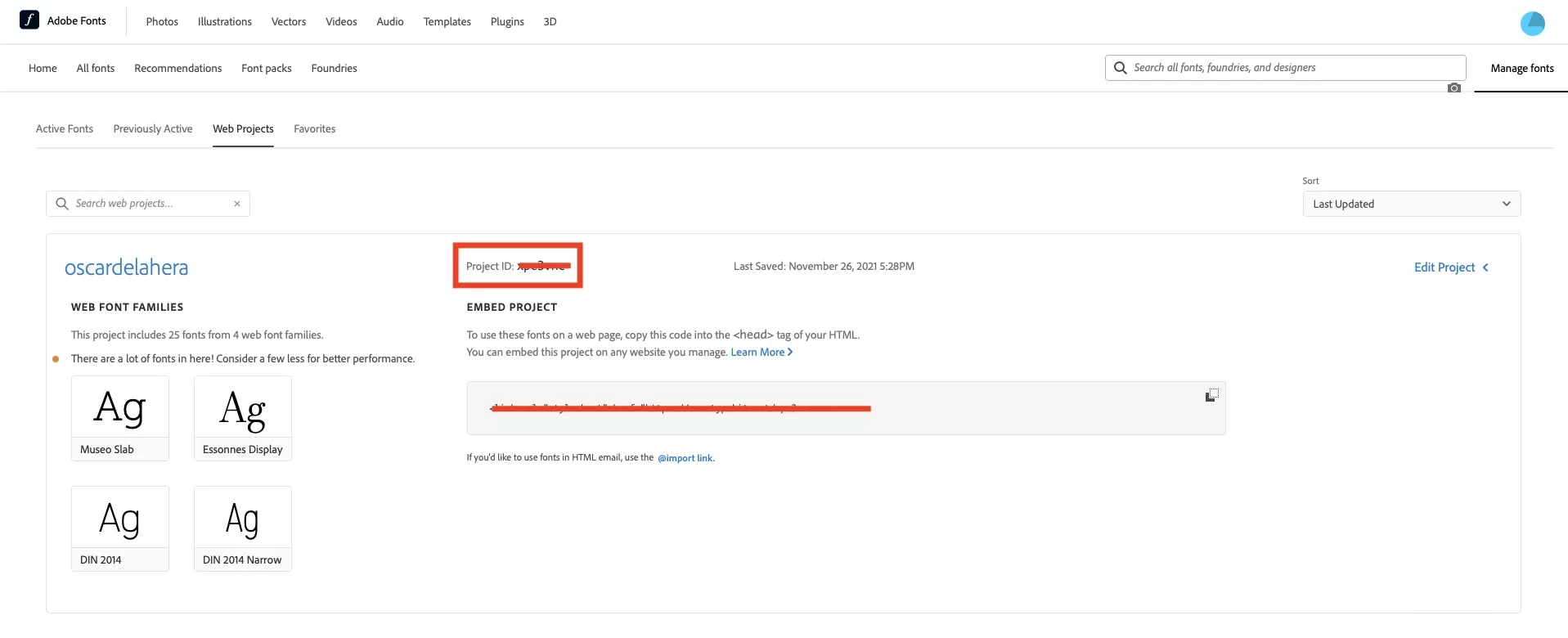Open Audio in the top navigation

390,21
